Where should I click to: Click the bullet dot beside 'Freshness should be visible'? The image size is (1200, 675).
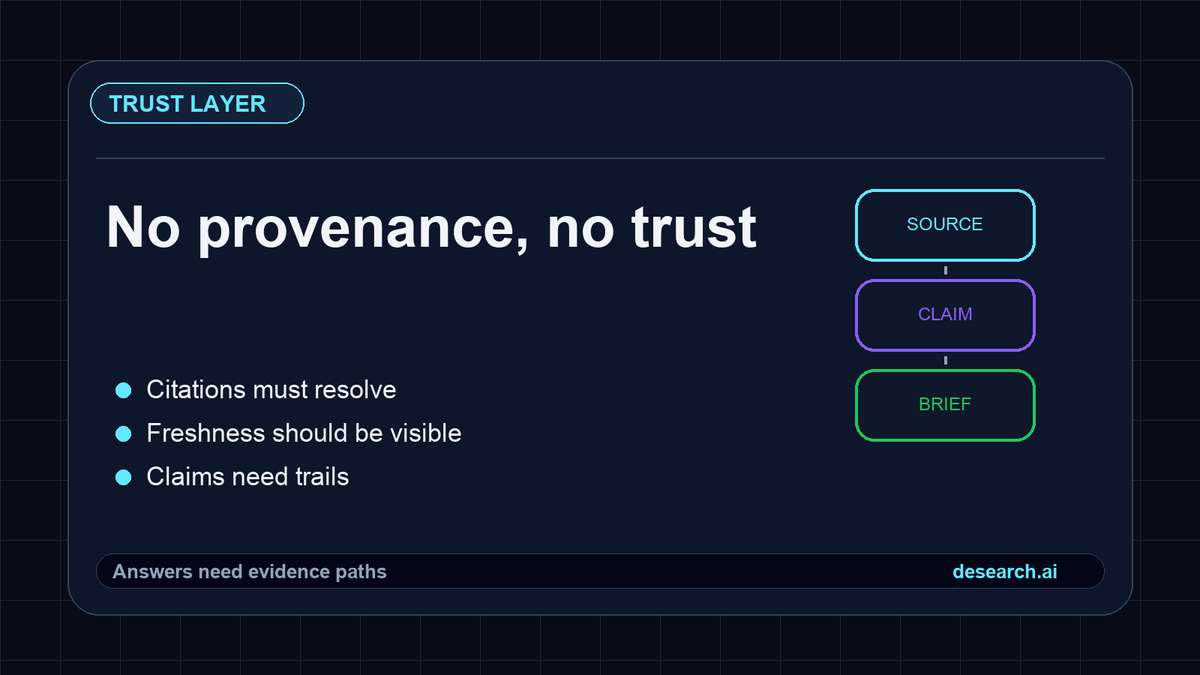[x=124, y=434]
